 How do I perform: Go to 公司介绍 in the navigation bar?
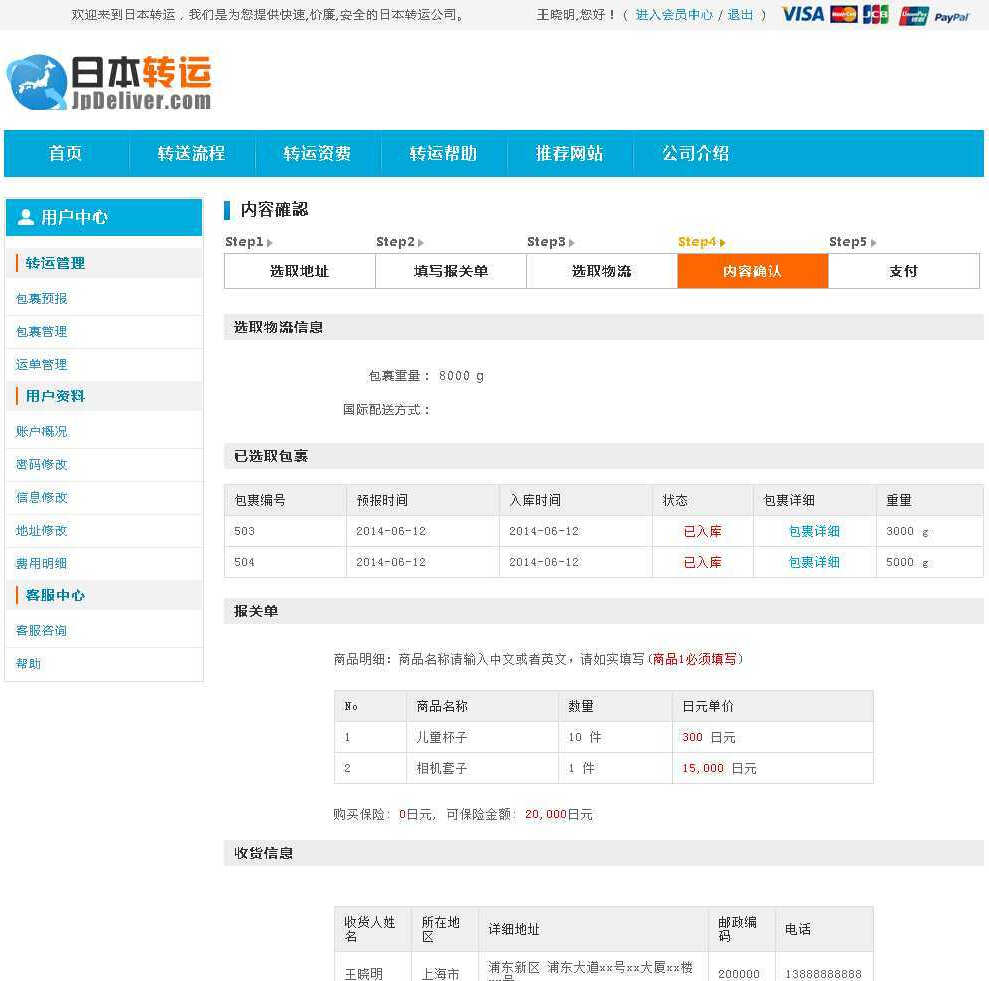point(695,153)
